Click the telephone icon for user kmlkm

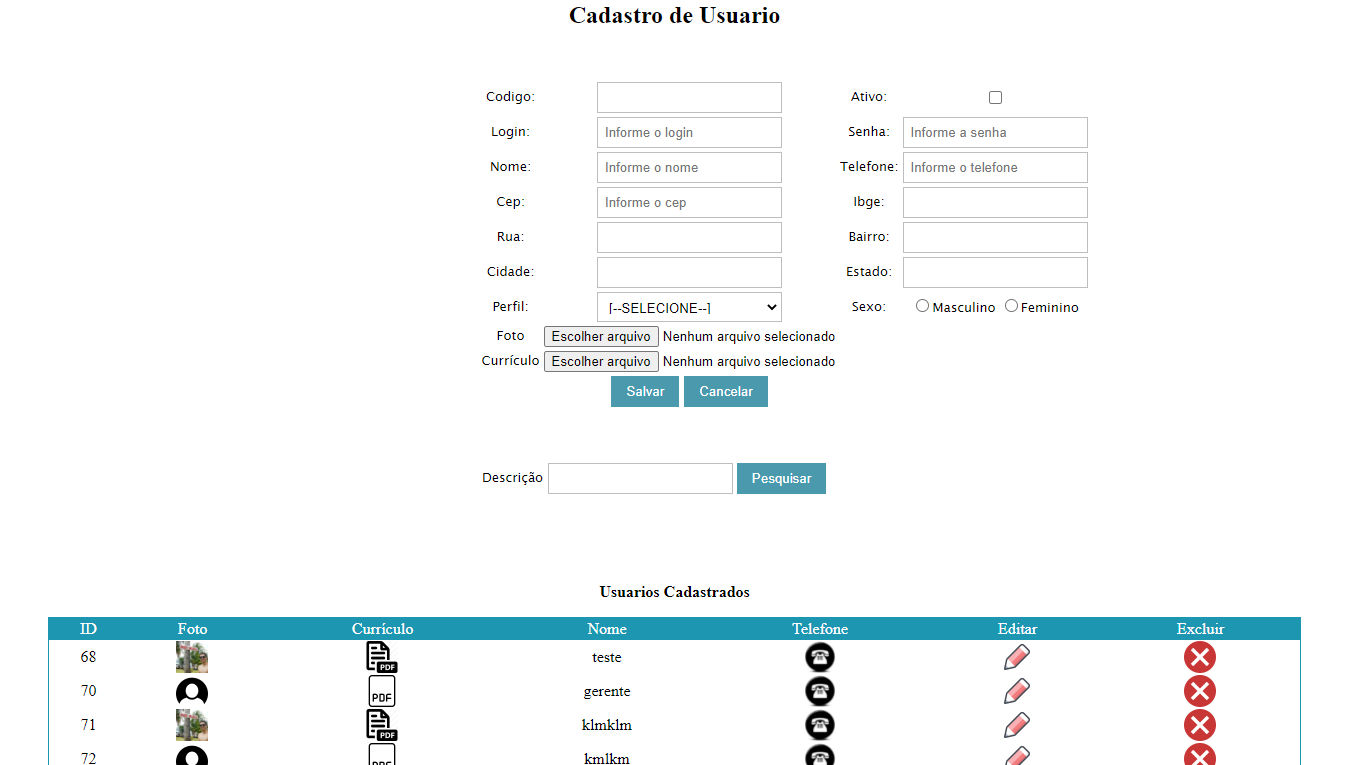click(820, 755)
